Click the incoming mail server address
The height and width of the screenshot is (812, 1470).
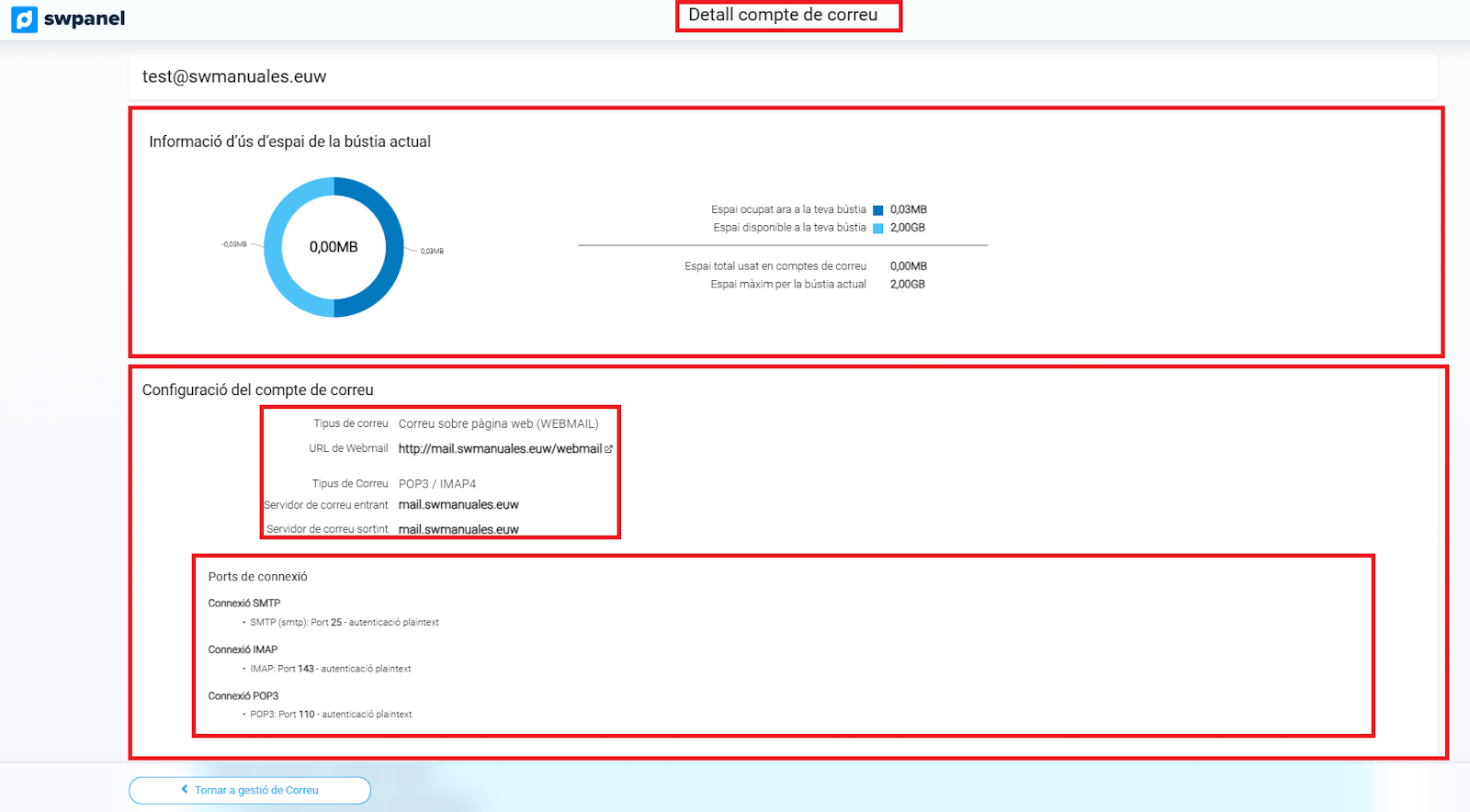(x=458, y=505)
